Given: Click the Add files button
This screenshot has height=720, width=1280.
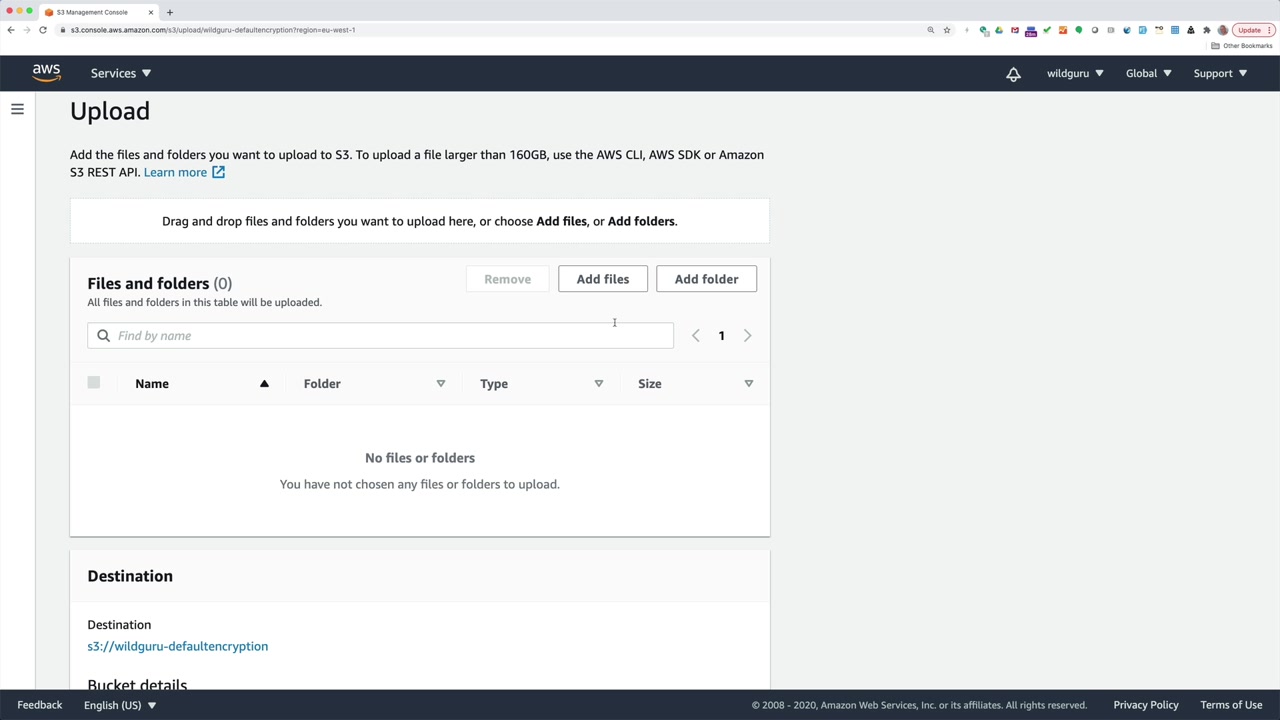Looking at the screenshot, I should pos(603,279).
